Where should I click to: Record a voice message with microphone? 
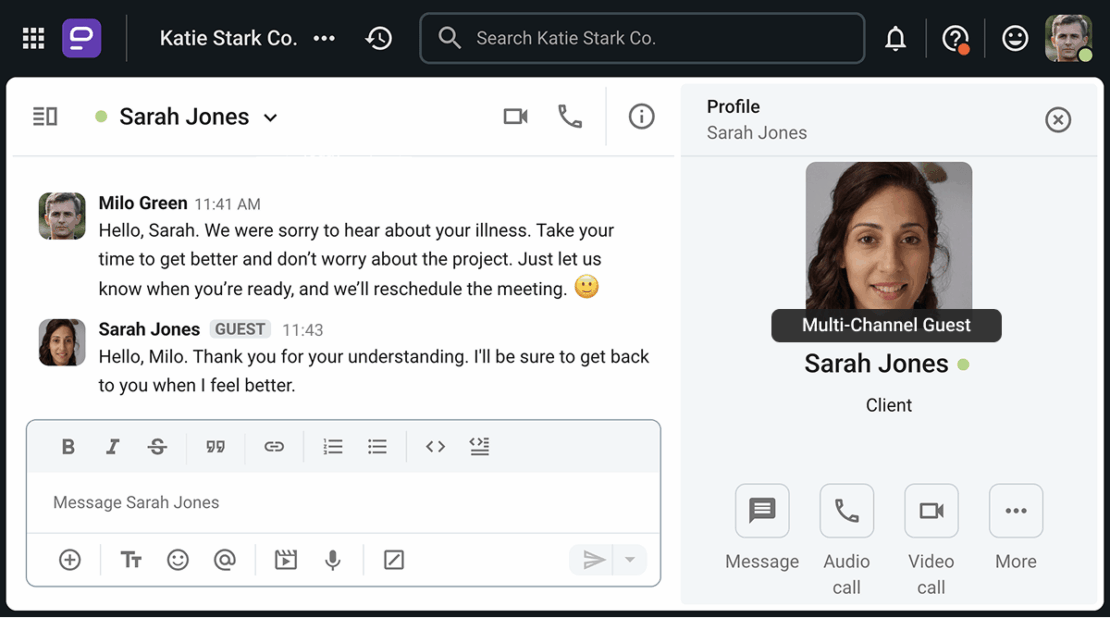333,560
